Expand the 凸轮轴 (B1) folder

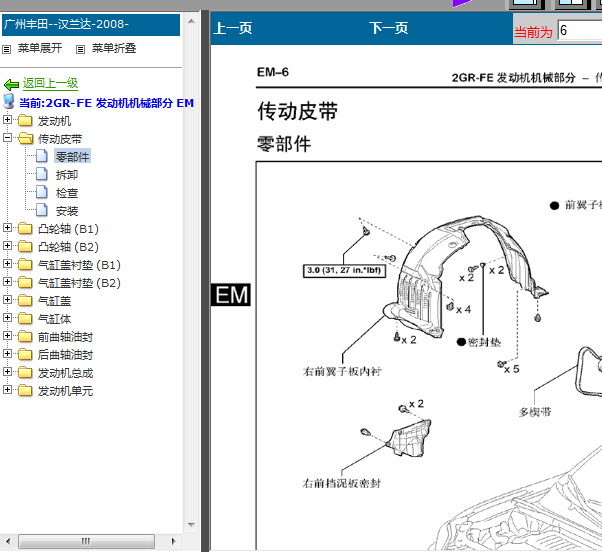pos(7,228)
